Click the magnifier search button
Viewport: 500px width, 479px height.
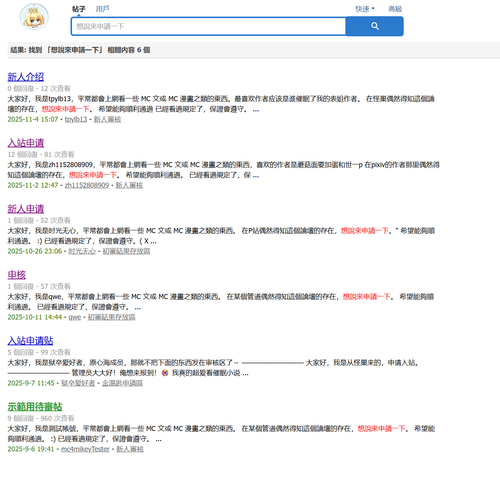tap(375, 26)
